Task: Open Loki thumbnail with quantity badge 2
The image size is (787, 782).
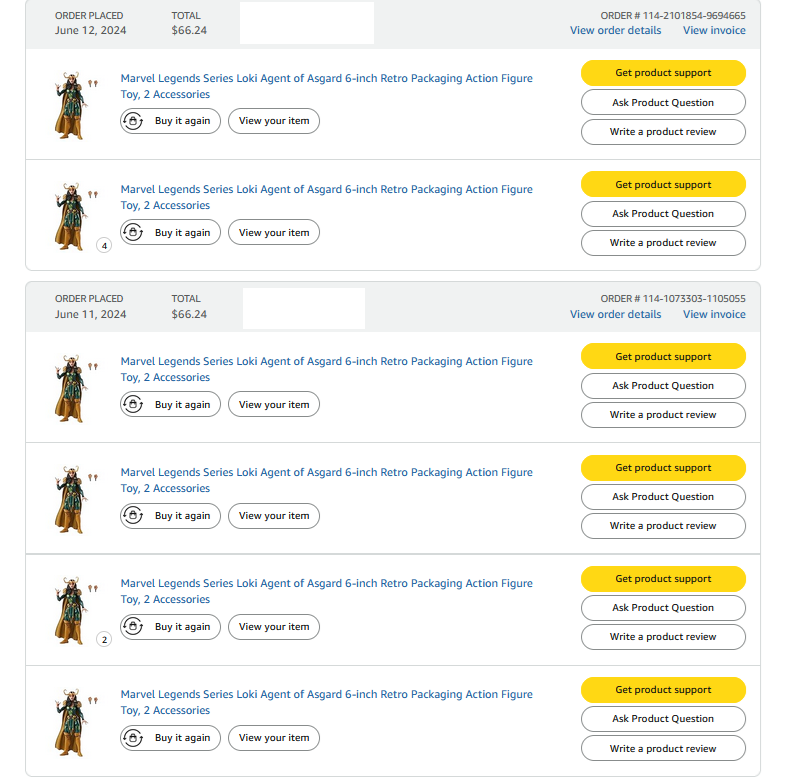Action: [70, 609]
